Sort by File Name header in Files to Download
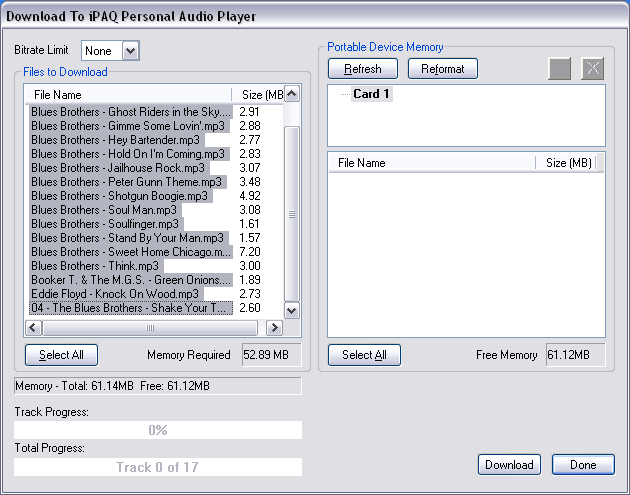This screenshot has height=495, width=630. [x=129, y=95]
